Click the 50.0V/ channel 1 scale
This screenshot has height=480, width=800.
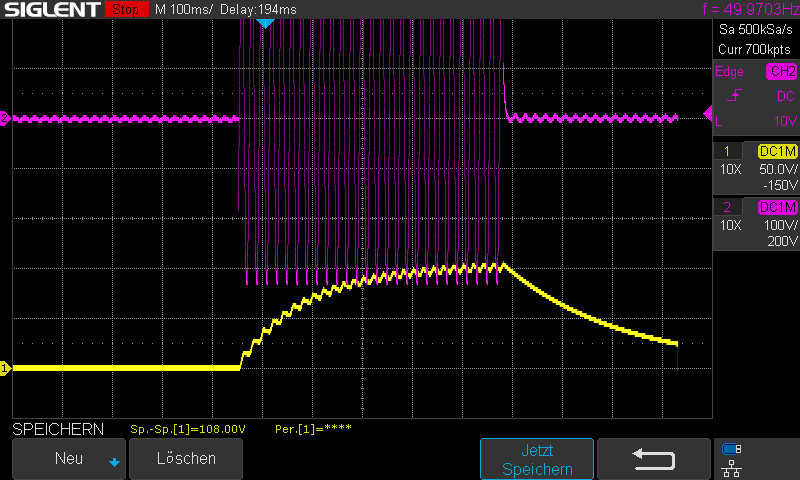click(778, 169)
